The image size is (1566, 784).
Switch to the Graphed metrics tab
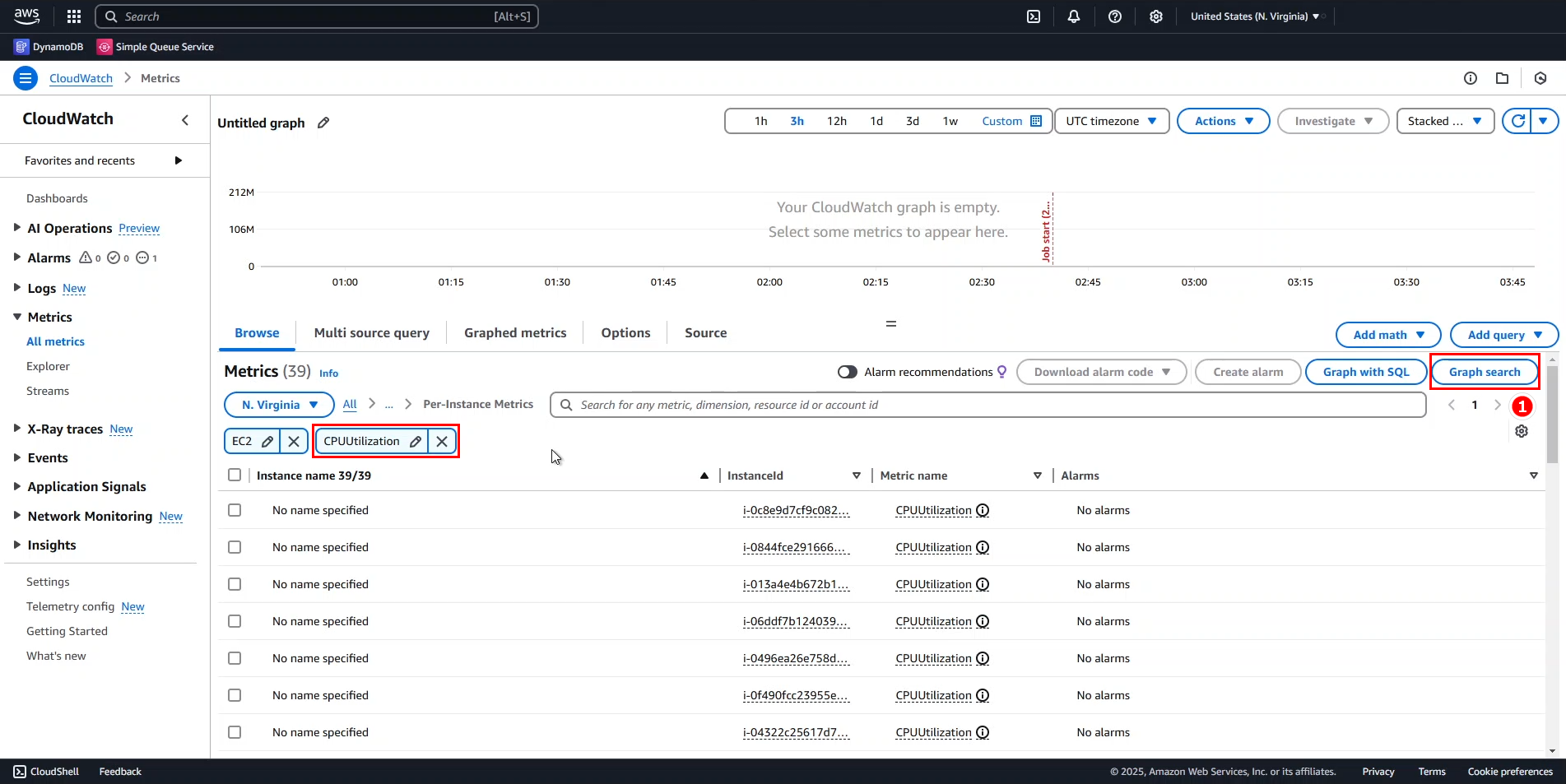click(515, 333)
